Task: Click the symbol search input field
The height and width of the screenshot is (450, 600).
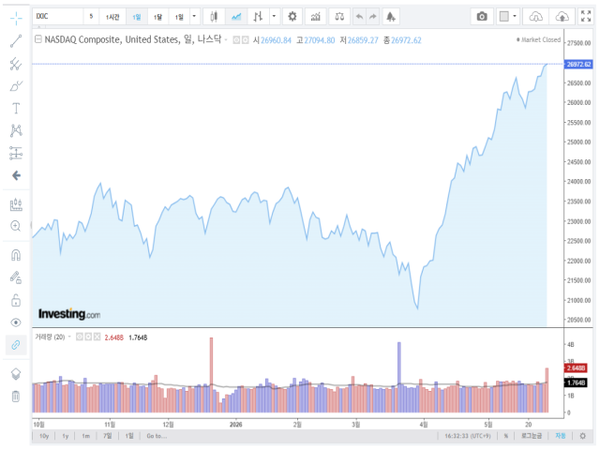Action: click(57, 16)
